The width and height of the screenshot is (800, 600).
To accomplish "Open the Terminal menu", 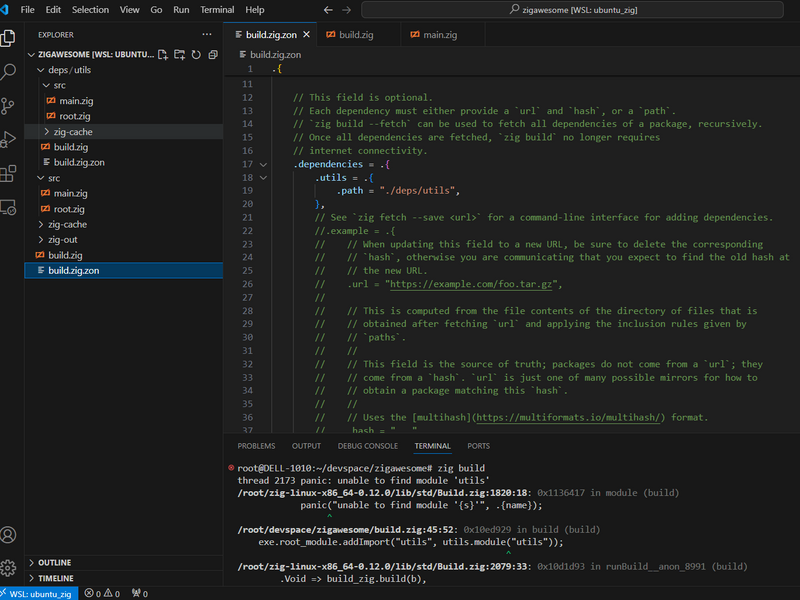I will pos(217,9).
